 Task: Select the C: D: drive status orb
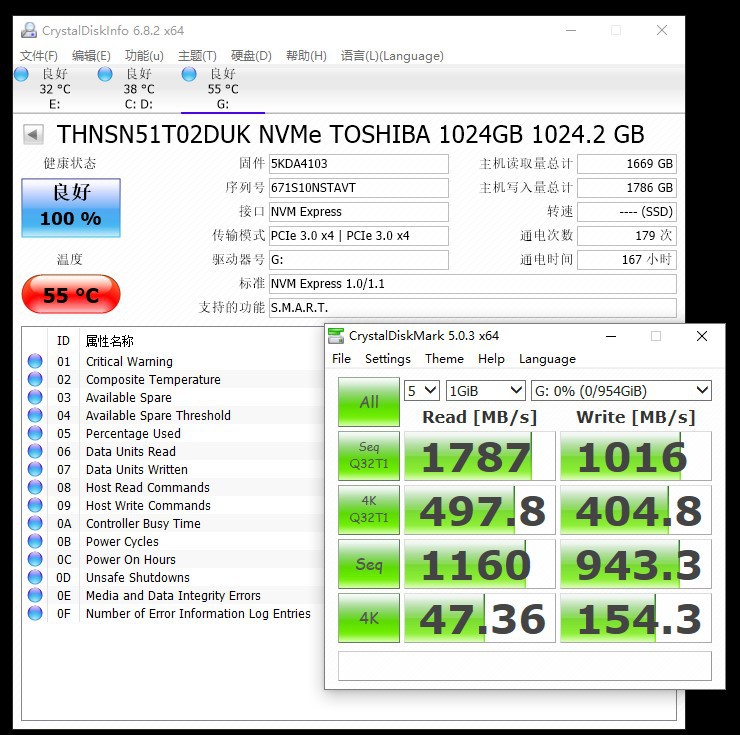tap(105, 74)
